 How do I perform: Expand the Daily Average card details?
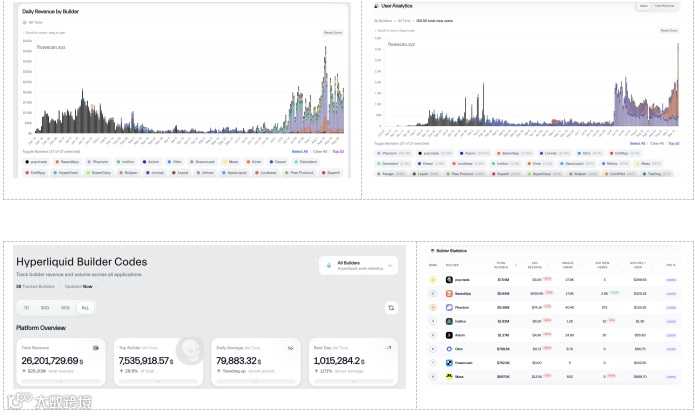tap(256, 381)
